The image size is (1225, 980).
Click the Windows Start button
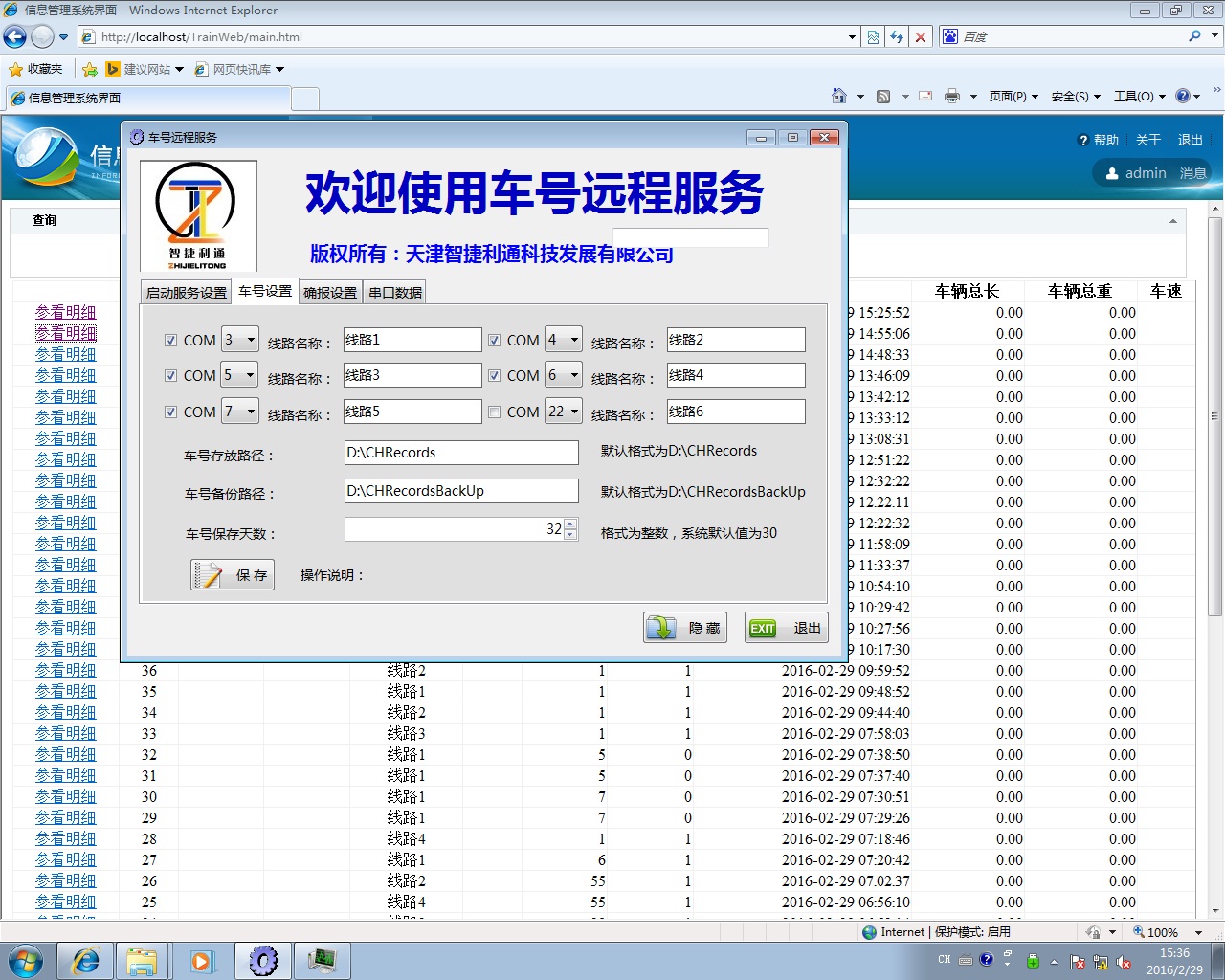click(26, 961)
